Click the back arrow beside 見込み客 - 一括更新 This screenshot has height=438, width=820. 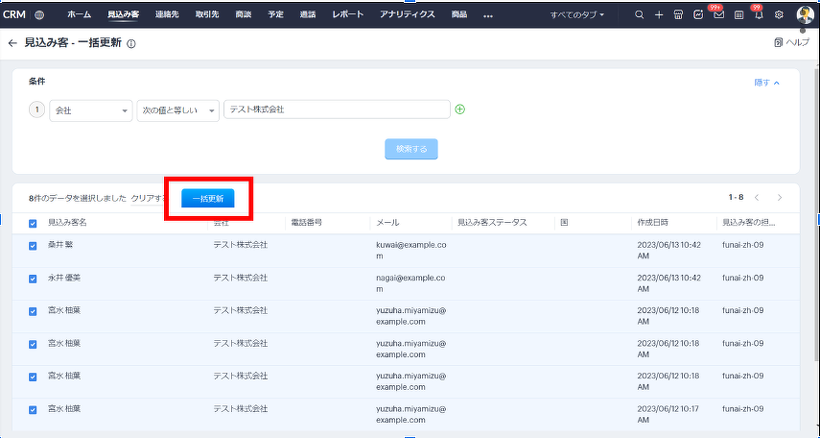(12, 43)
